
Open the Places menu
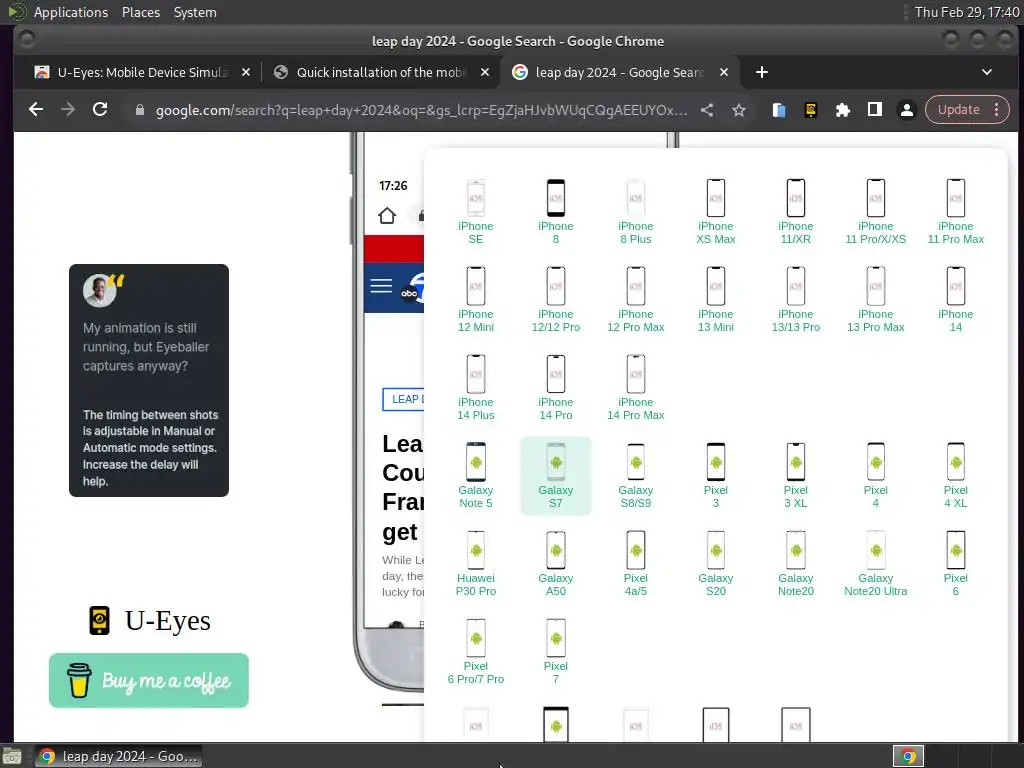click(140, 12)
